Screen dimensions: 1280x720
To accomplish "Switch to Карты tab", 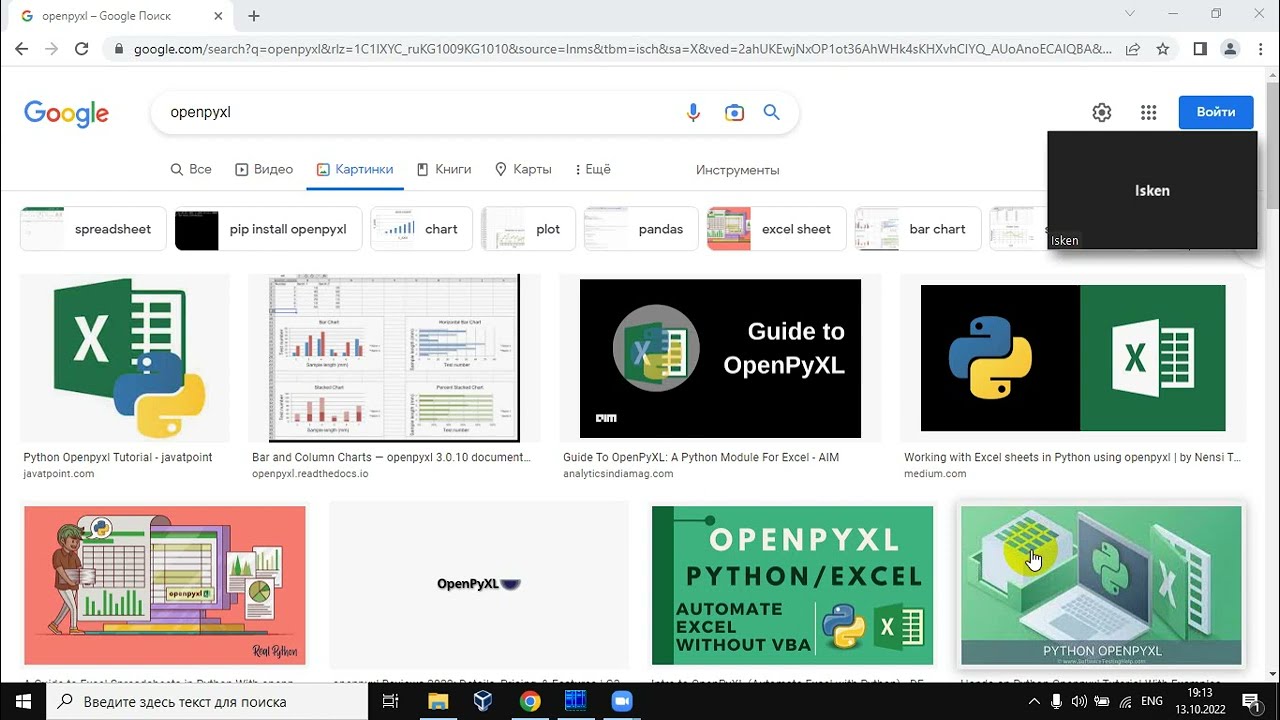I will (x=523, y=169).
